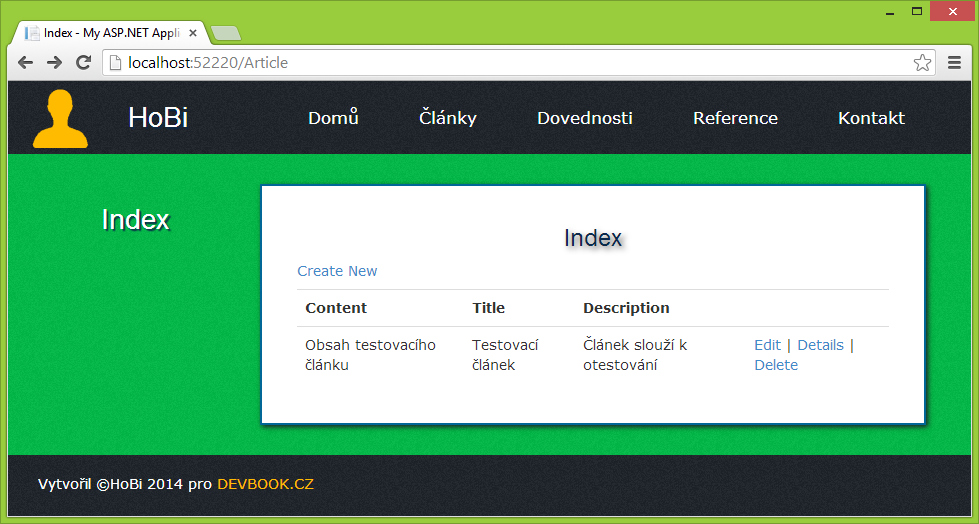Open the HoBi site title link
The height and width of the screenshot is (524, 979).
158,117
